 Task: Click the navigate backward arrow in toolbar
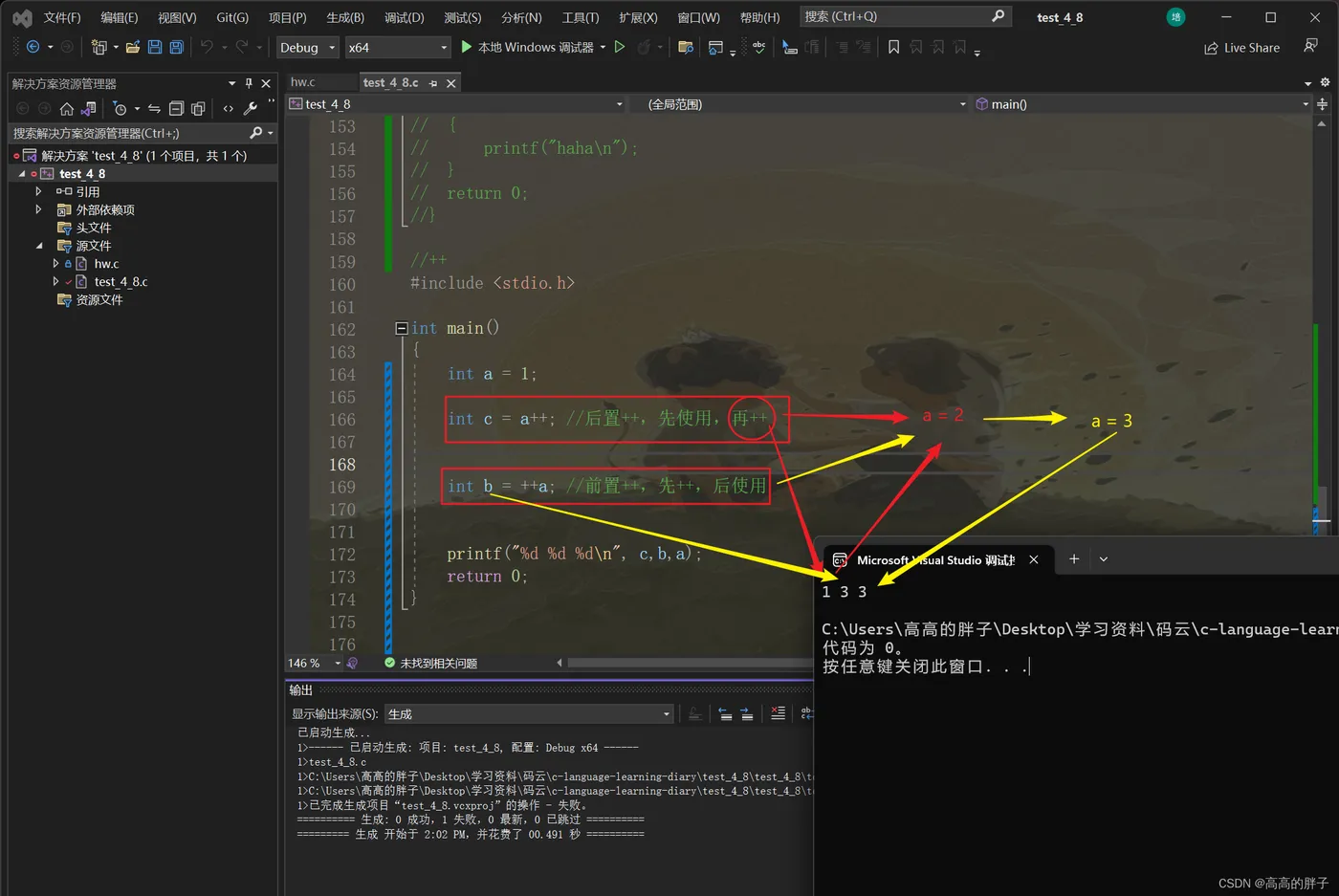pos(33,47)
